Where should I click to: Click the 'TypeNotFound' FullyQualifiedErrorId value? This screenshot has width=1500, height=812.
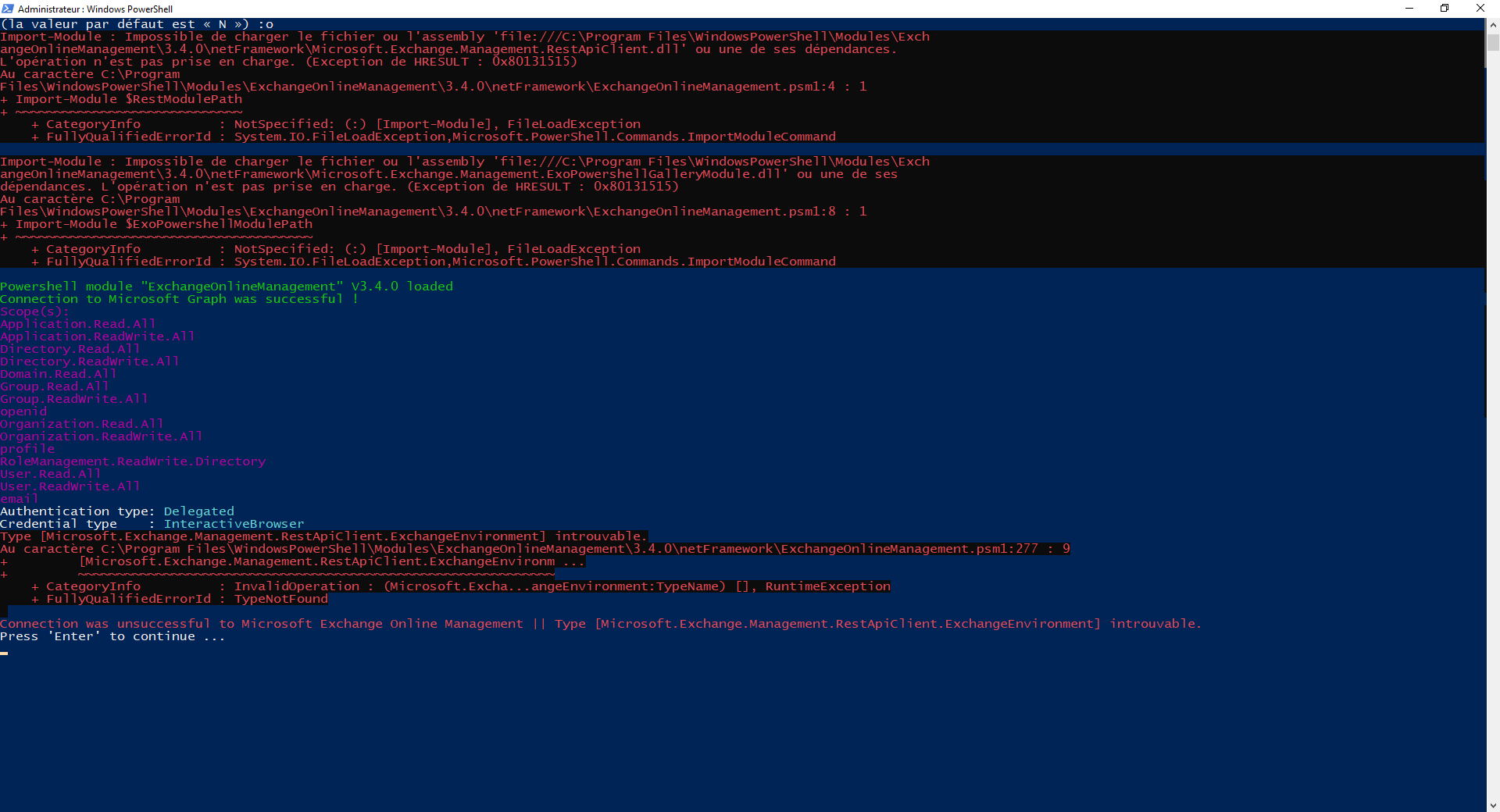coord(281,599)
